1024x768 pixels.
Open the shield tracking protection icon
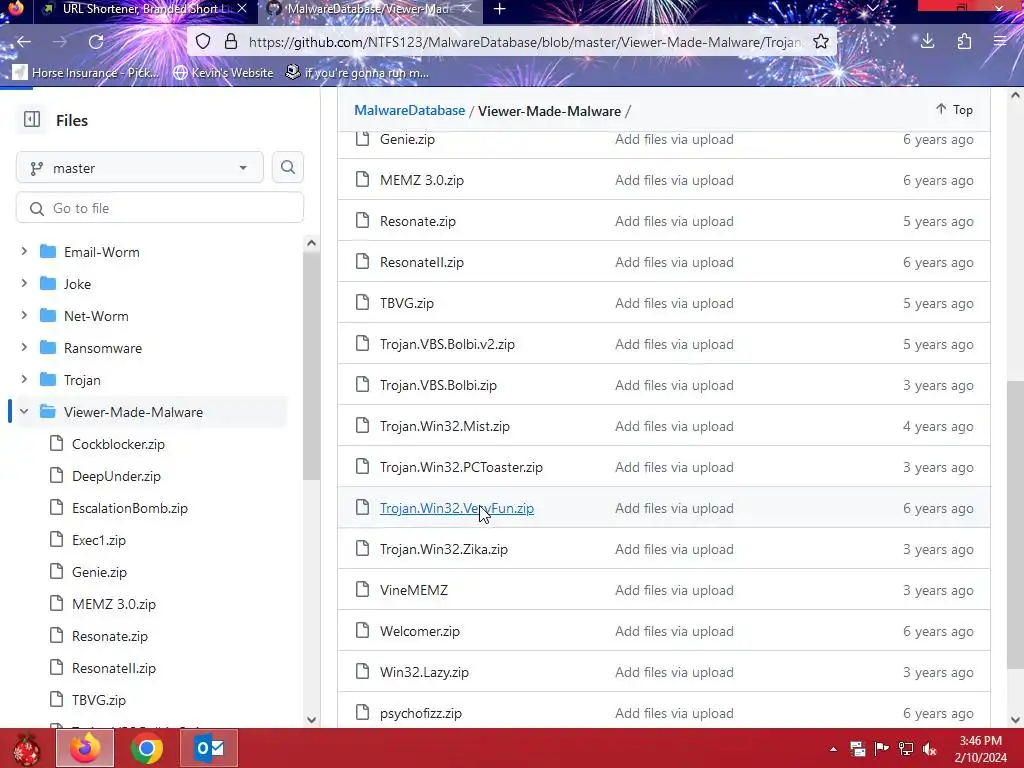[203, 42]
